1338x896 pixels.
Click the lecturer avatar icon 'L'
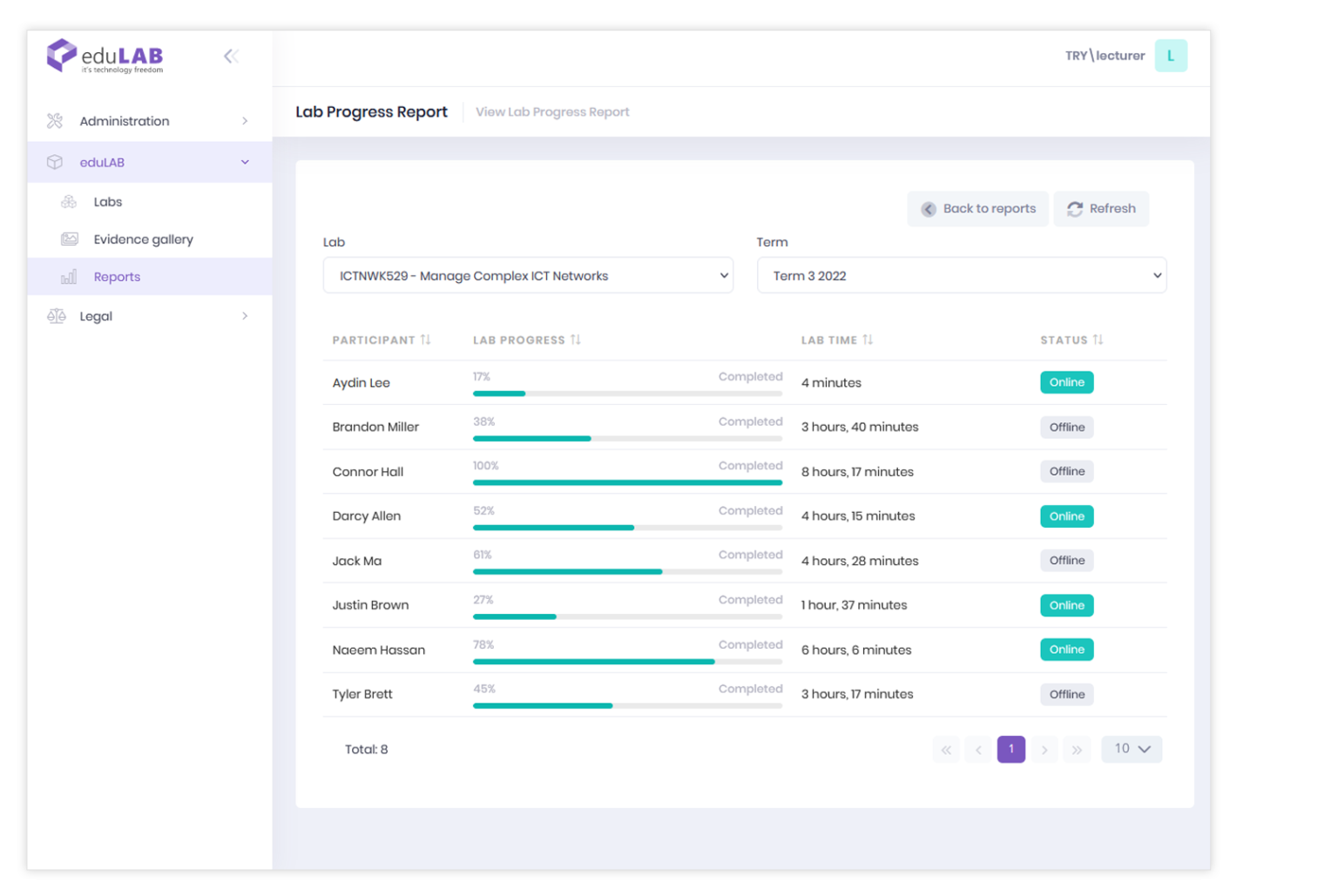click(x=1170, y=56)
